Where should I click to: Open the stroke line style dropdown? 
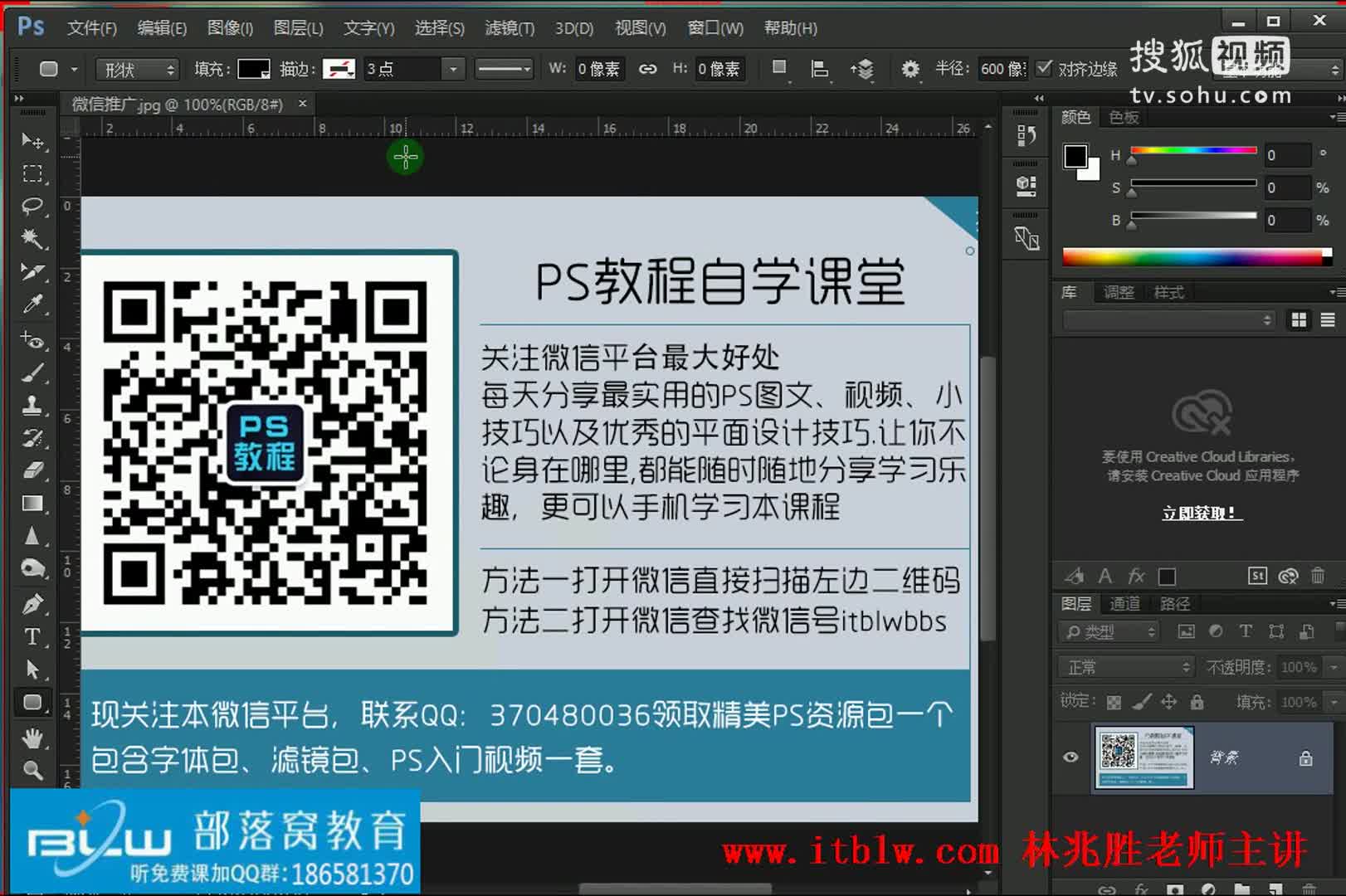coord(504,69)
